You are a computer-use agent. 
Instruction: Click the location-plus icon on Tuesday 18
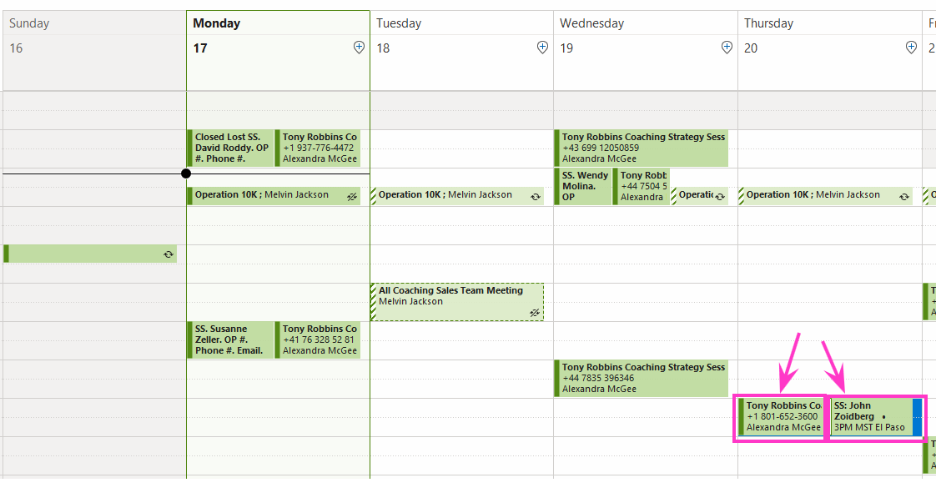pos(542,48)
